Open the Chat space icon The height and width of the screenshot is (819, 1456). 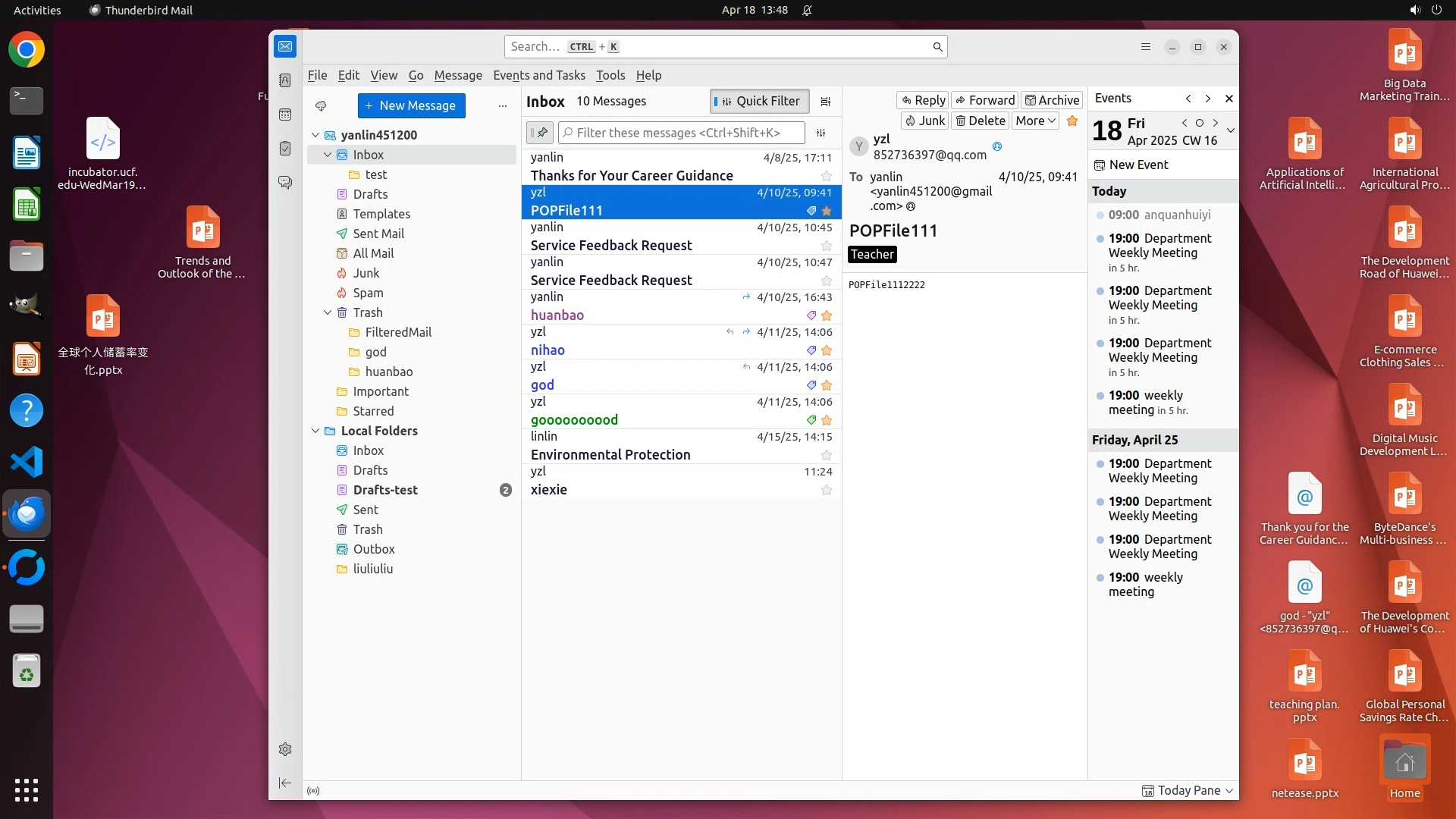[285, 183]
